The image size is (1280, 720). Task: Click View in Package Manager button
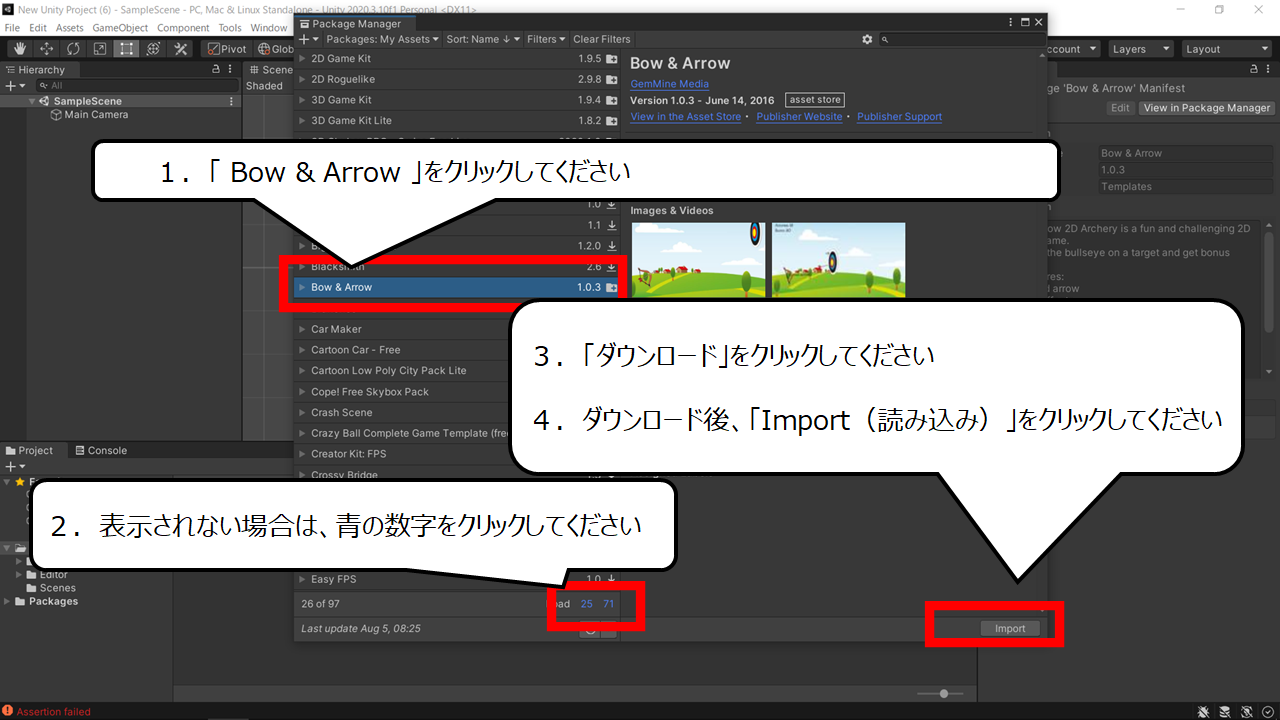pyautogui.click(x=1207, y=108)
